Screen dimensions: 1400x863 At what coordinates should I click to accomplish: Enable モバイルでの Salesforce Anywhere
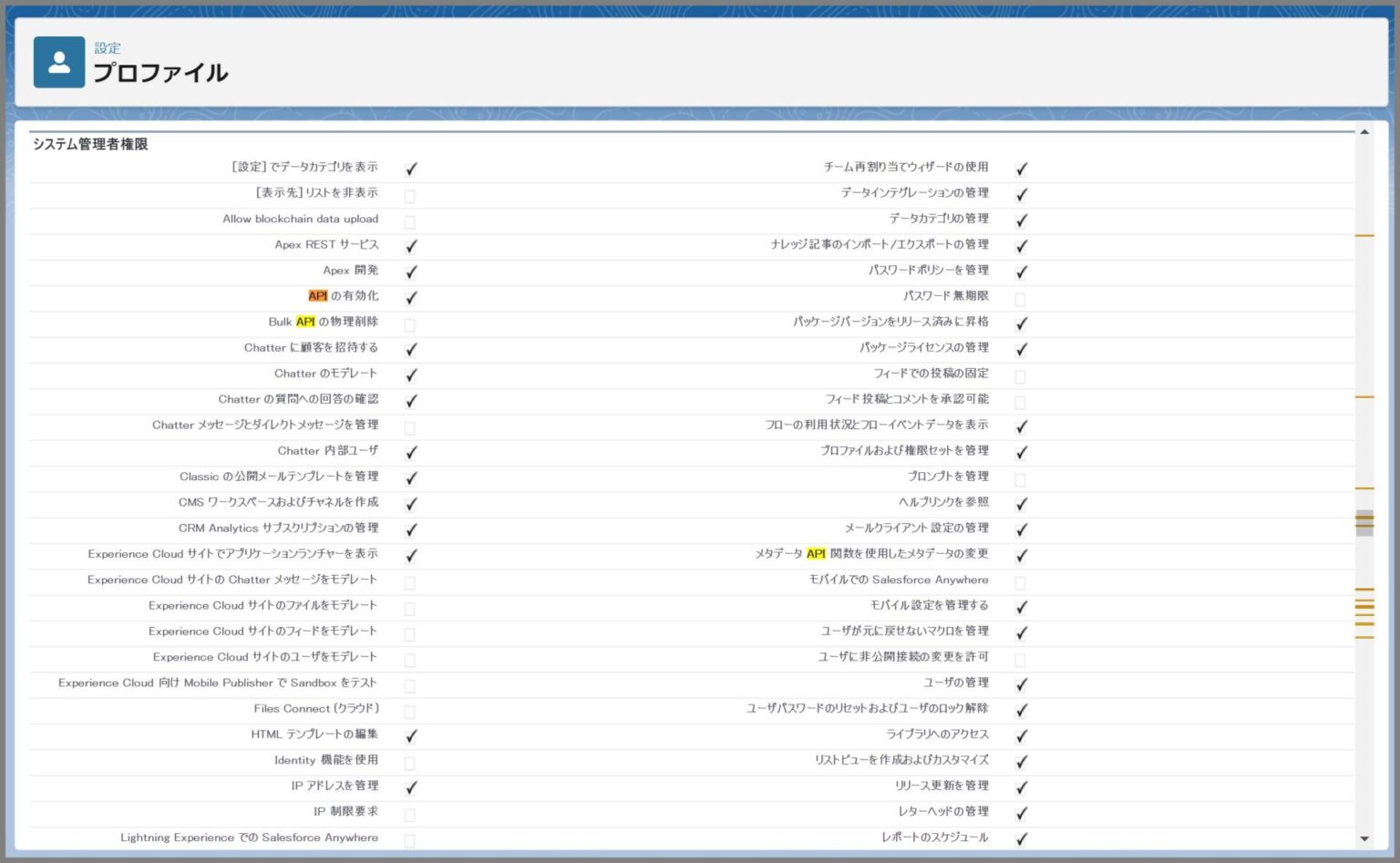(x=1021, y=580)
